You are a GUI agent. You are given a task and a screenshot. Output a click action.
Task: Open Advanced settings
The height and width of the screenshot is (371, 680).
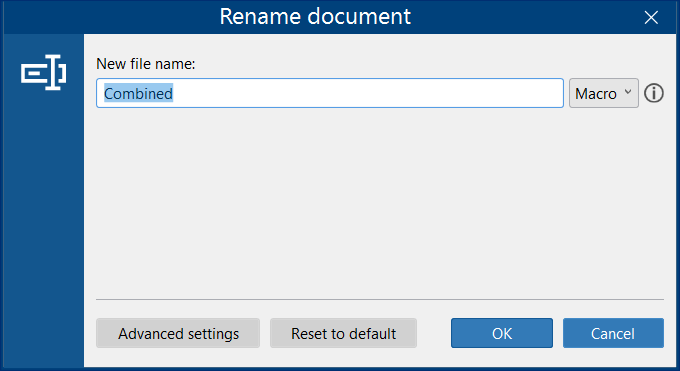[x=178, y=333]
